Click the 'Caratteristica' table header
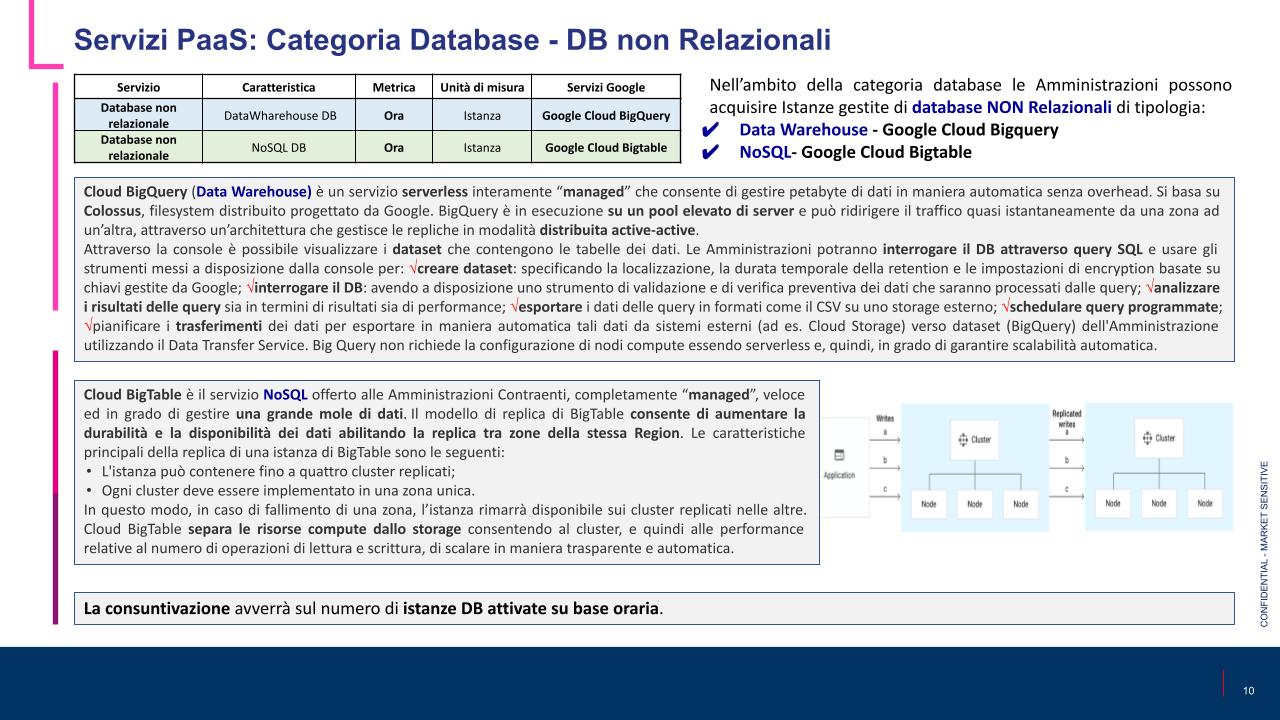Image resolution: width=1280 pixels, height=720 pixels. pos(279,88)
